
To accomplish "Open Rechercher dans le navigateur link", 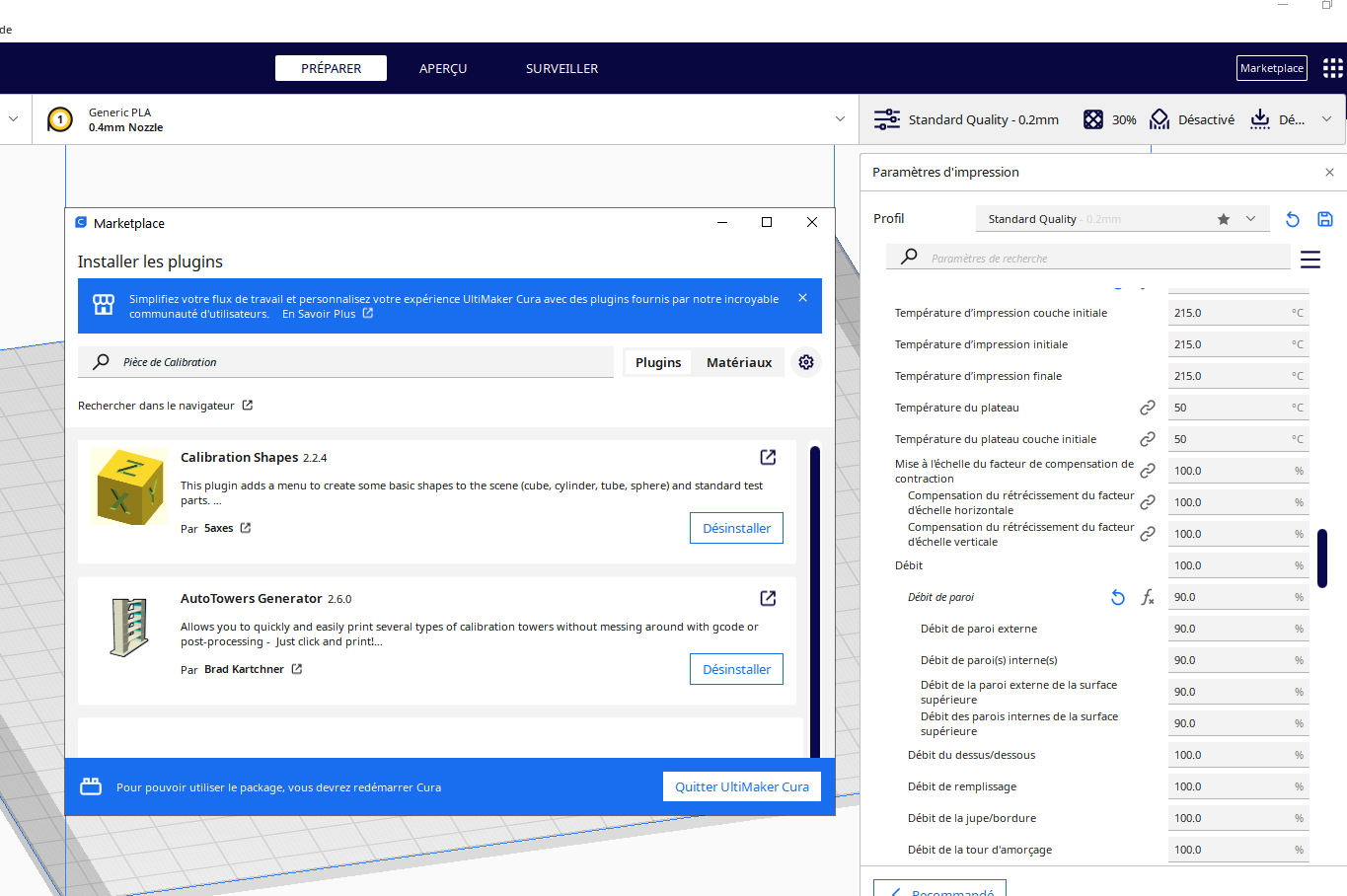I will [166, 406].
